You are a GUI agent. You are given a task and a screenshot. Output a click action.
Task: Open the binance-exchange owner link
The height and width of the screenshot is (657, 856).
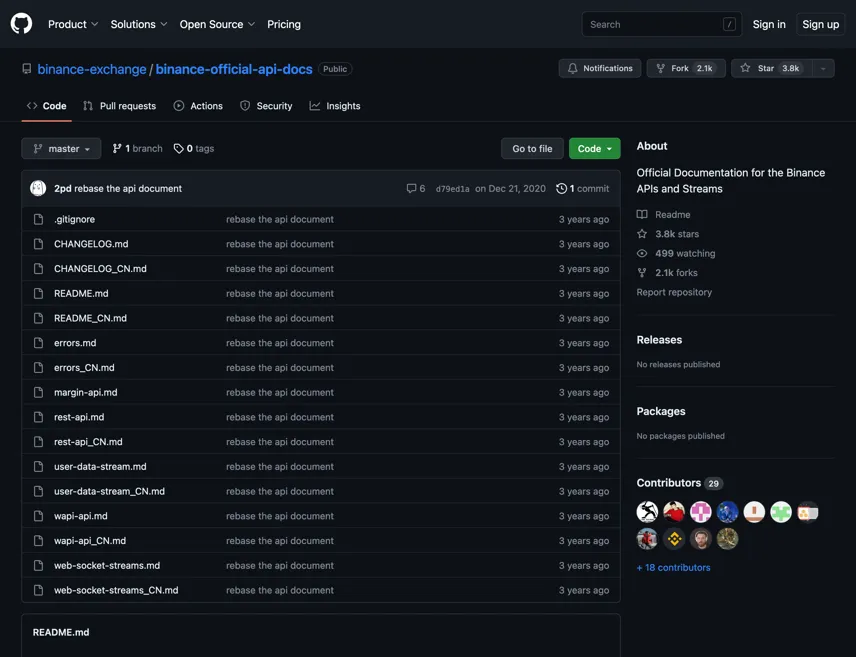[x=92, y=69]
